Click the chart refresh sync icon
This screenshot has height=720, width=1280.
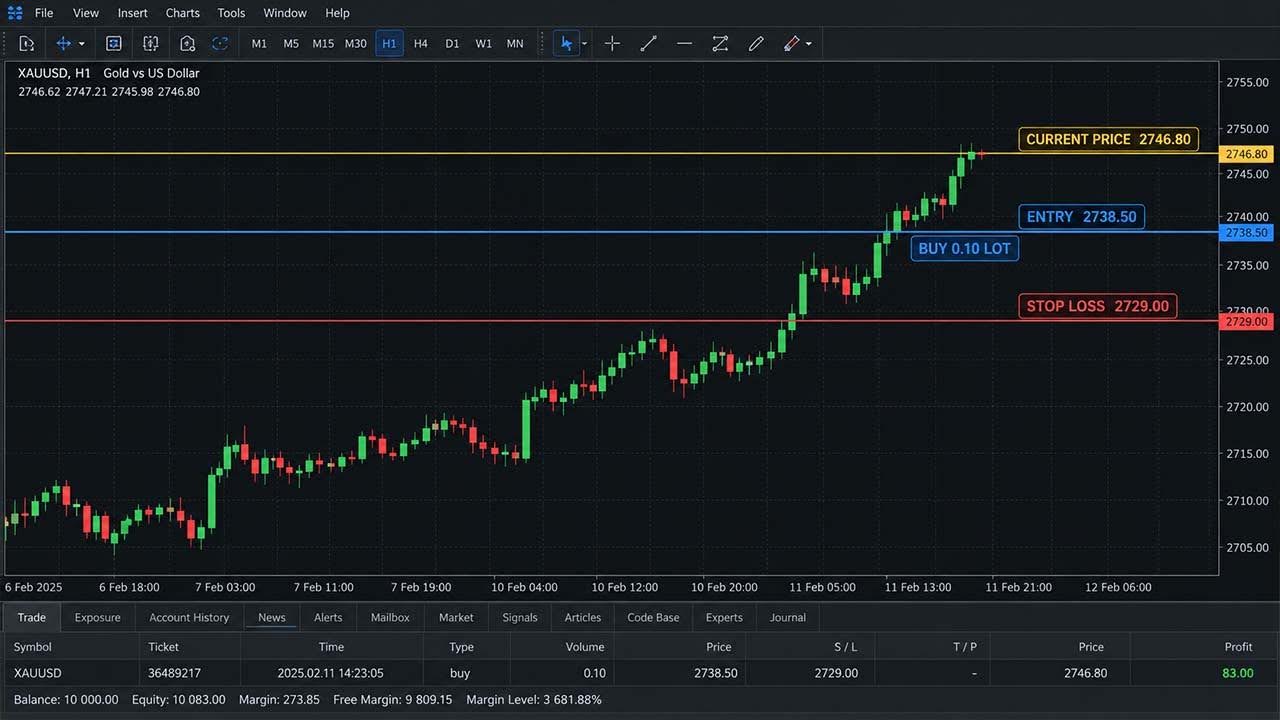220,43
